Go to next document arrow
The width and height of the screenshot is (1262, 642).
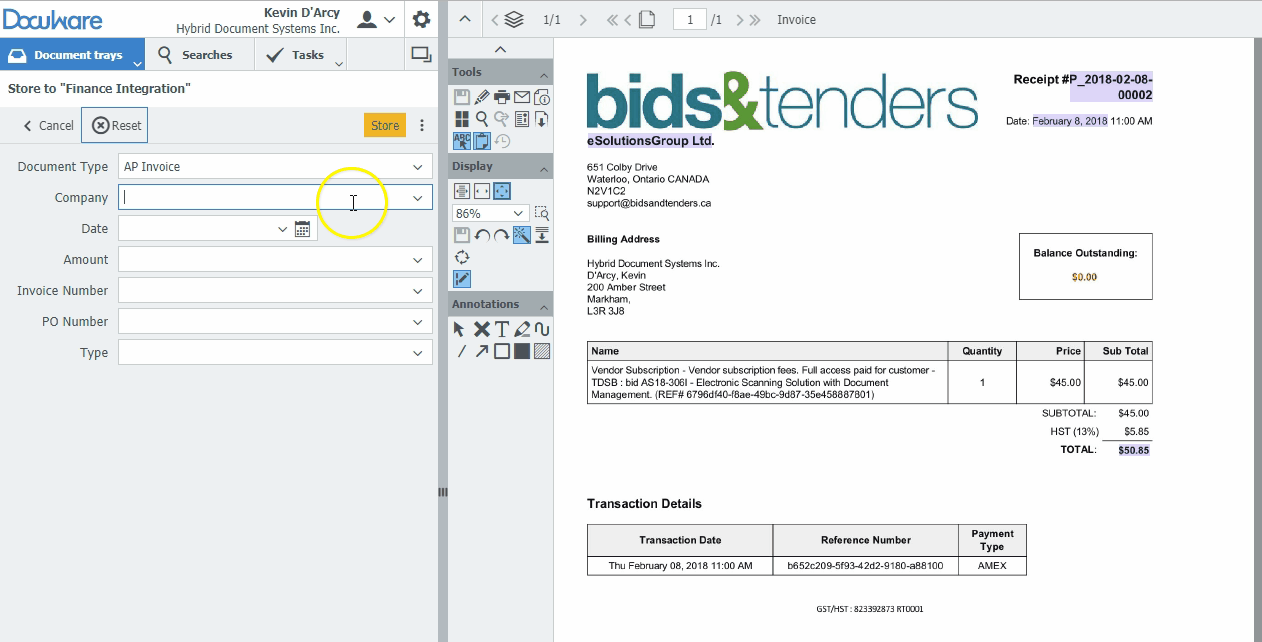583,19
